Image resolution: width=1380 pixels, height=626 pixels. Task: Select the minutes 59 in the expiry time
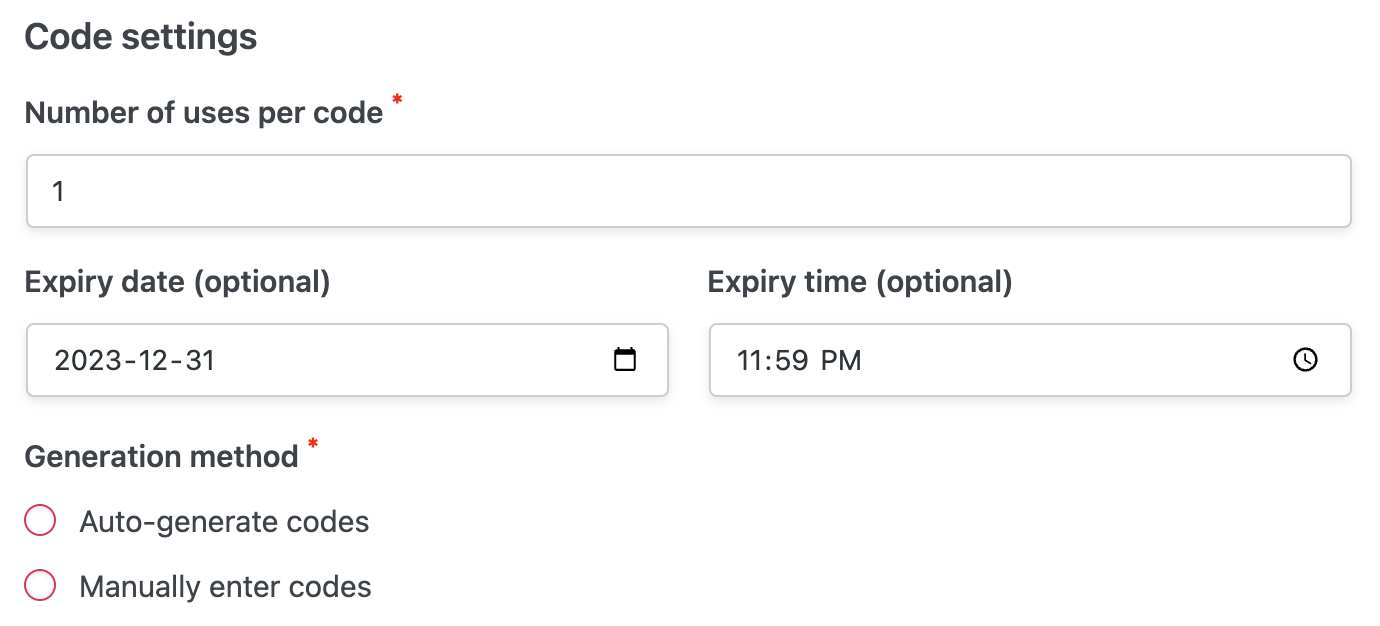[x=790, y=360]
